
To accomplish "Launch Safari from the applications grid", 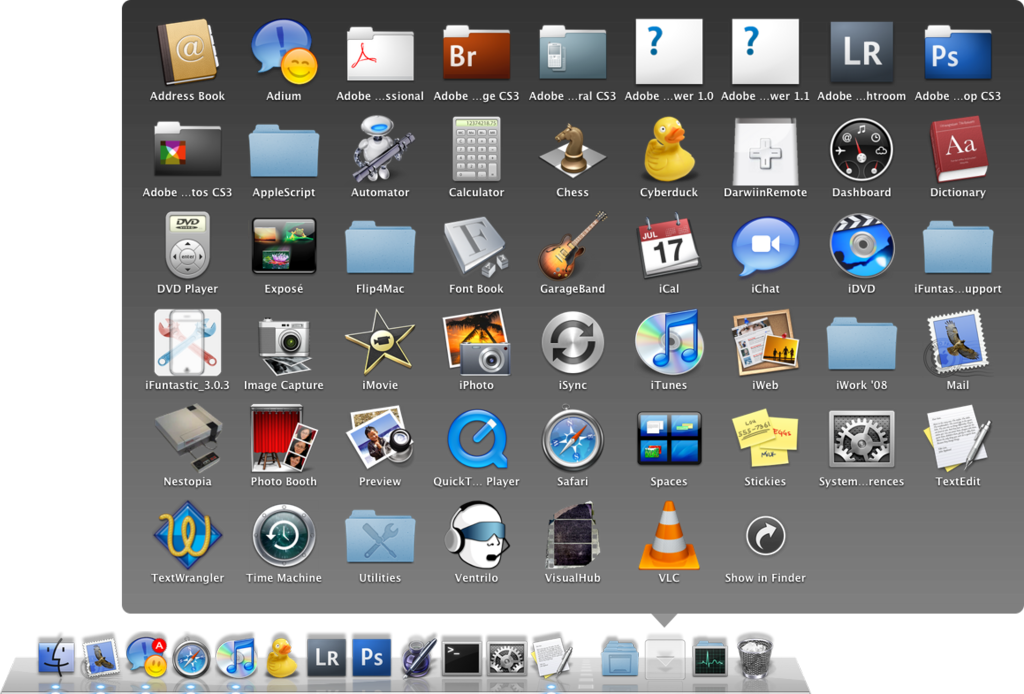I will 573,439.
